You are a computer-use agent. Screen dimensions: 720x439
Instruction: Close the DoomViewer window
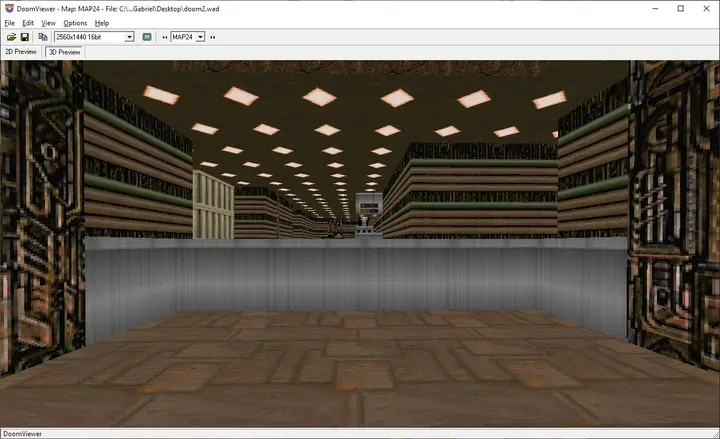(706, 8)
